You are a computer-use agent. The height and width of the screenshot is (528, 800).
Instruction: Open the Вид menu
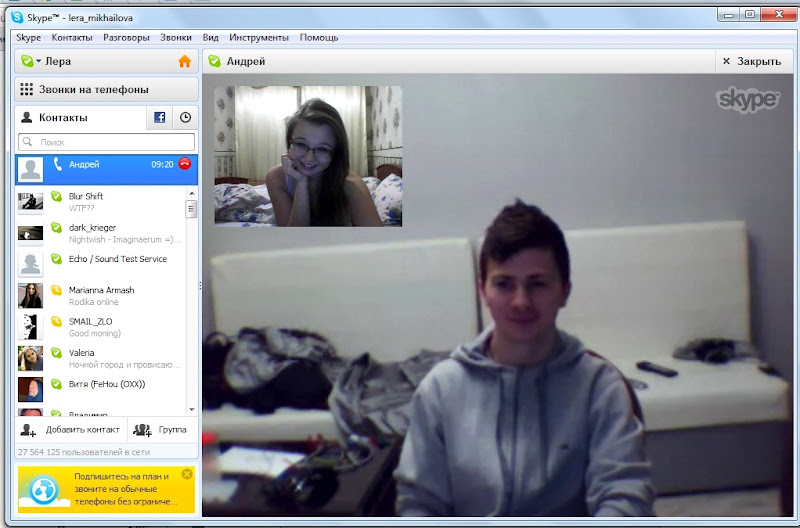point(210,37)
